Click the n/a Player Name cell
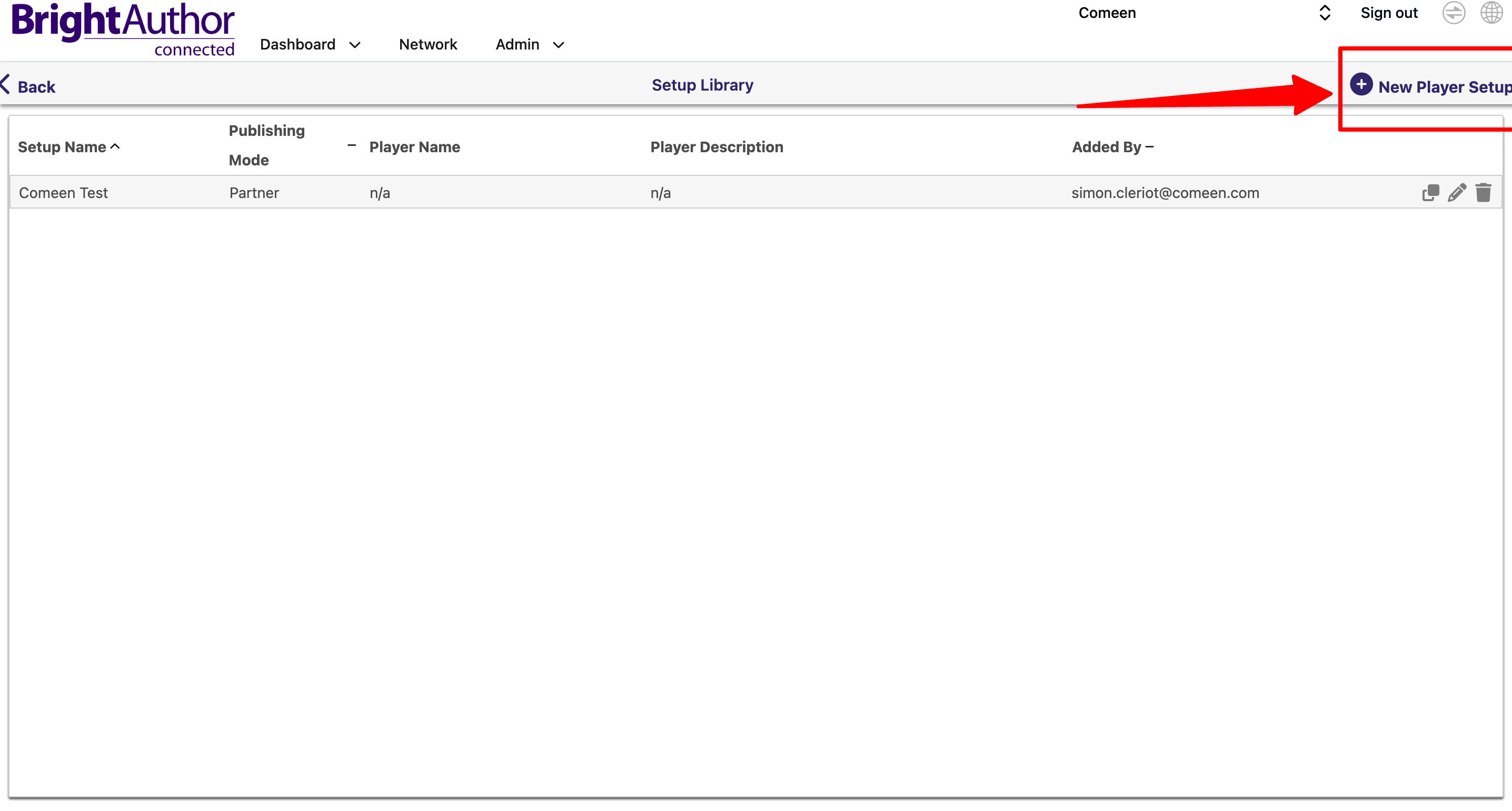Screen dimensions: 1512x811 tap(380, 193)
